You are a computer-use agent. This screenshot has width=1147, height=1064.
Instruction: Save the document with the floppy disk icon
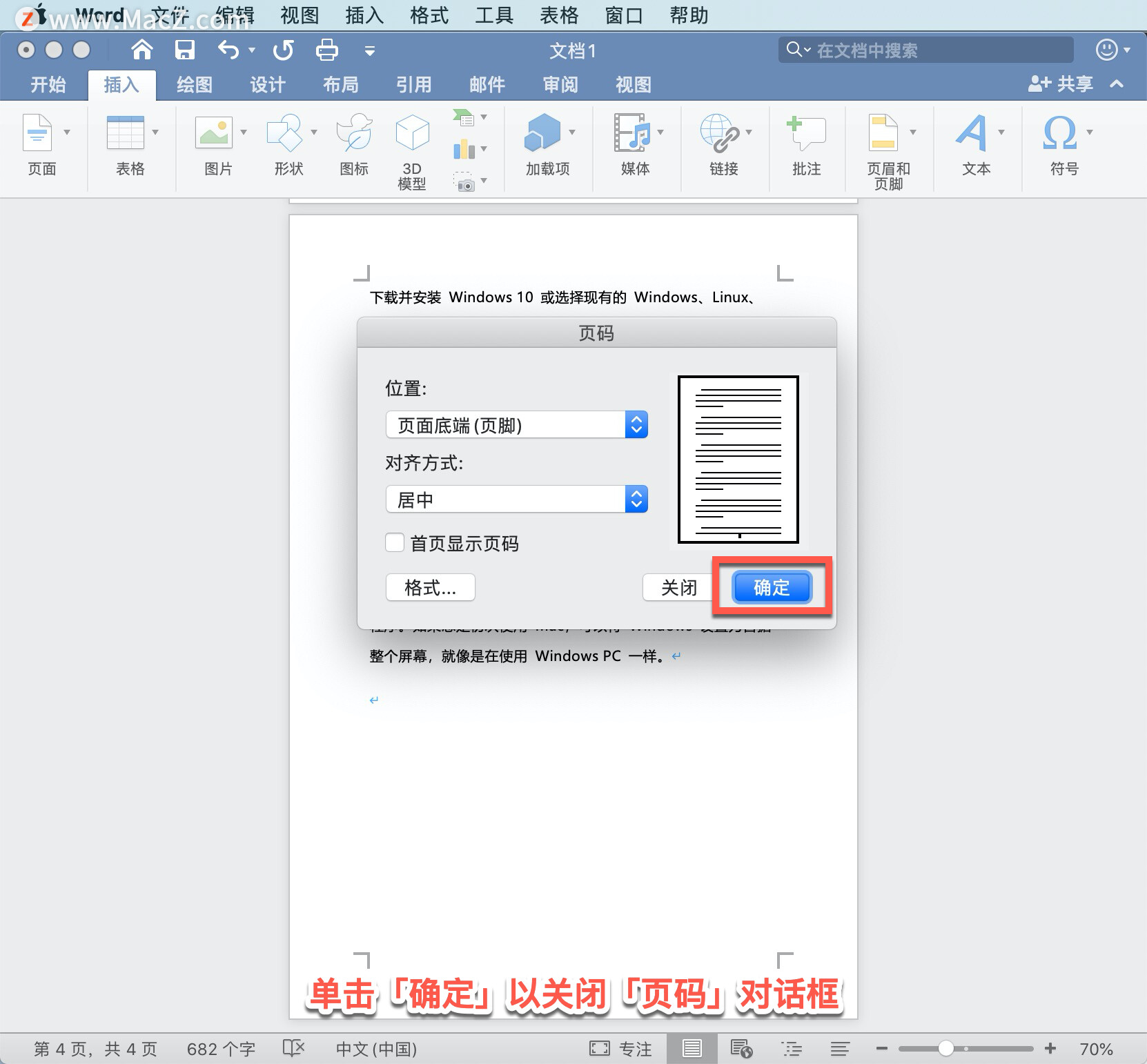(x=185, y=50)
